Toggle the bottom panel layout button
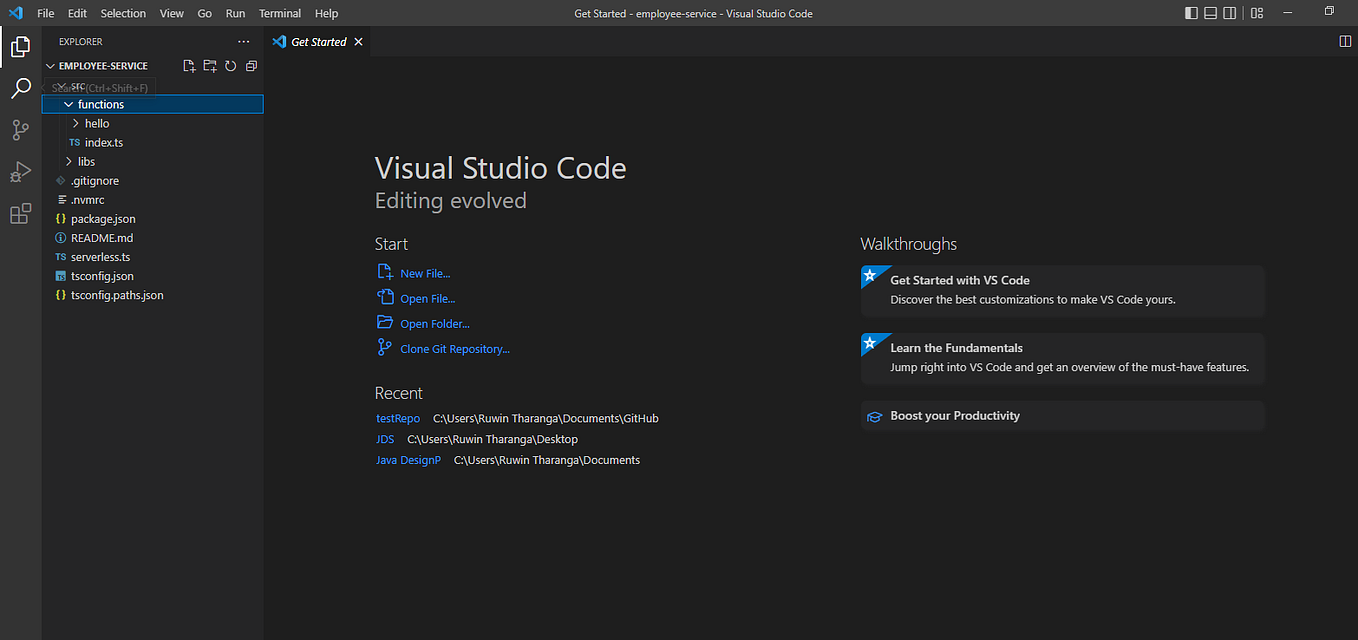1358x640 pixels. pyautogui.click(x=1211, y=13)
